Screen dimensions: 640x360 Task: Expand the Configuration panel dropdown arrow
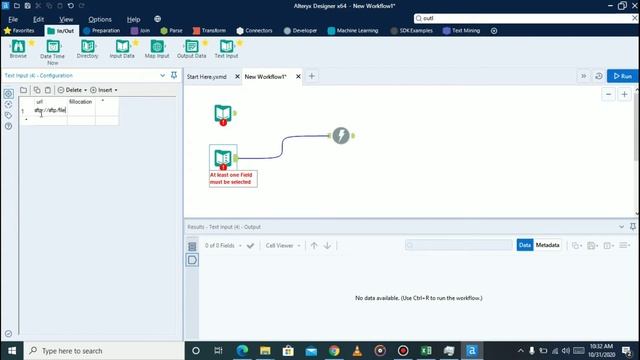click(x=162, y=76)
